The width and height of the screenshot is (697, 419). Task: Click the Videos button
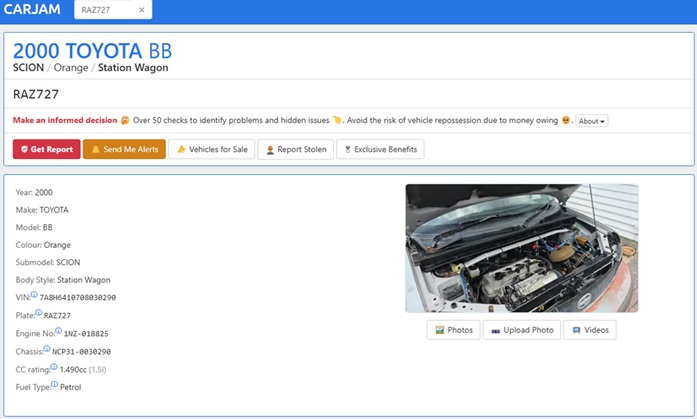(x=590, y=330)
